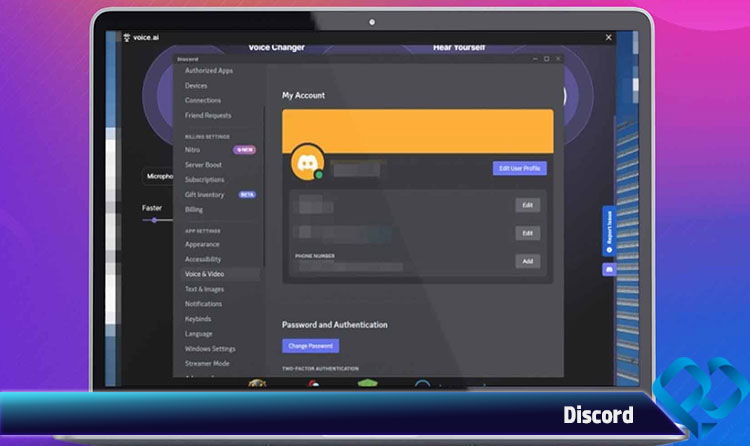Click the Microphone field in voice.ai

point(158,176)
